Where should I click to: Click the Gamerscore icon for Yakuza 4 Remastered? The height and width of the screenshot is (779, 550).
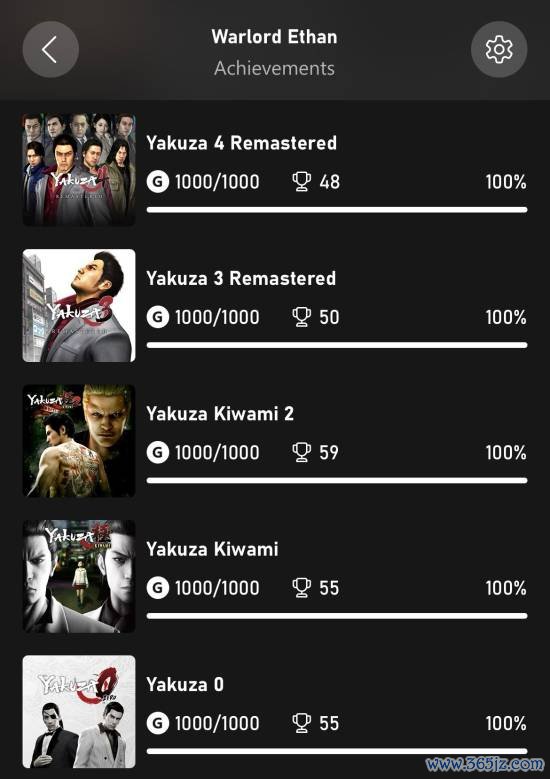coord(157,182)
